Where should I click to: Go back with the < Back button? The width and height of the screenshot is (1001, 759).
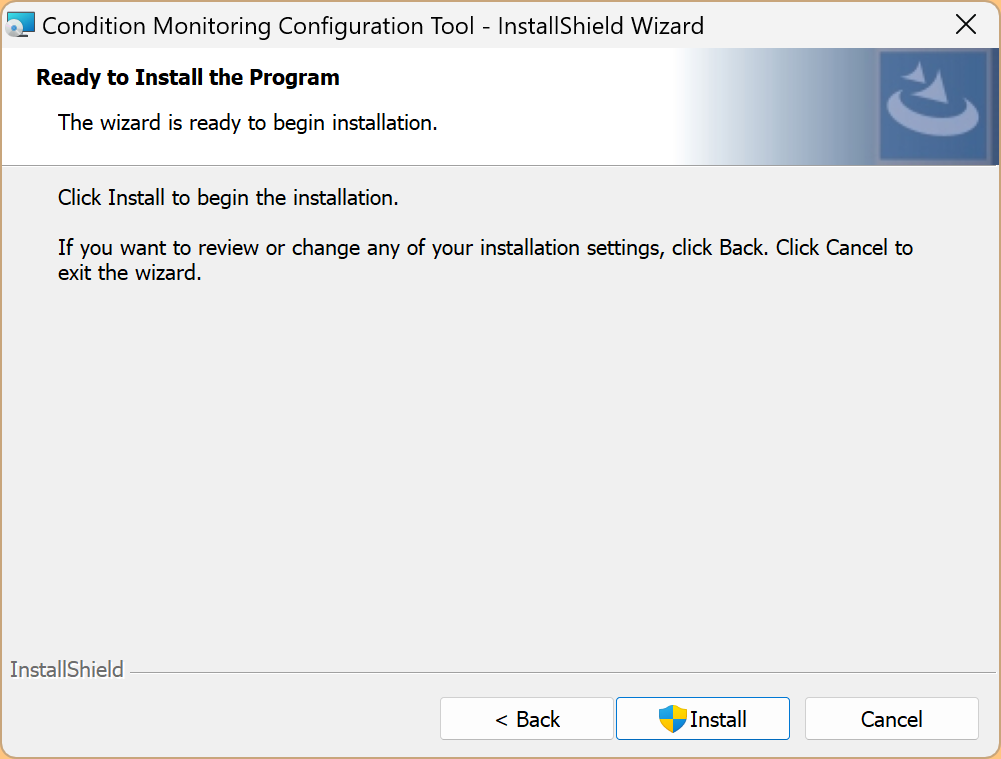coord(527,719)
